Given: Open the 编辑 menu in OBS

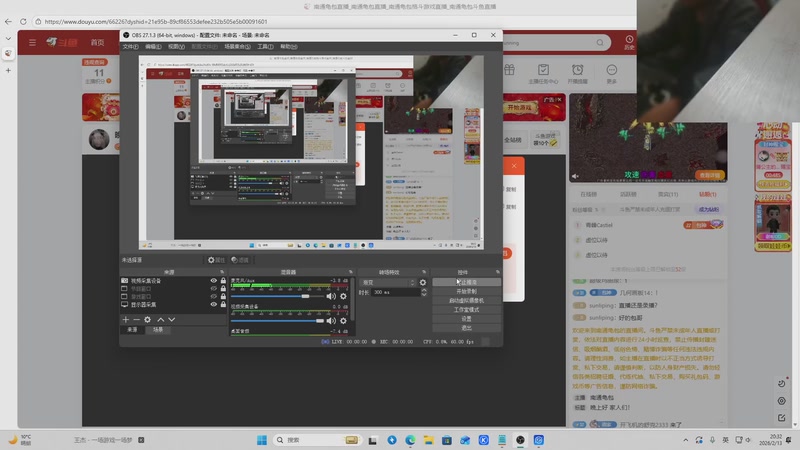Looking at the screenshot, I should pos(153,46).
